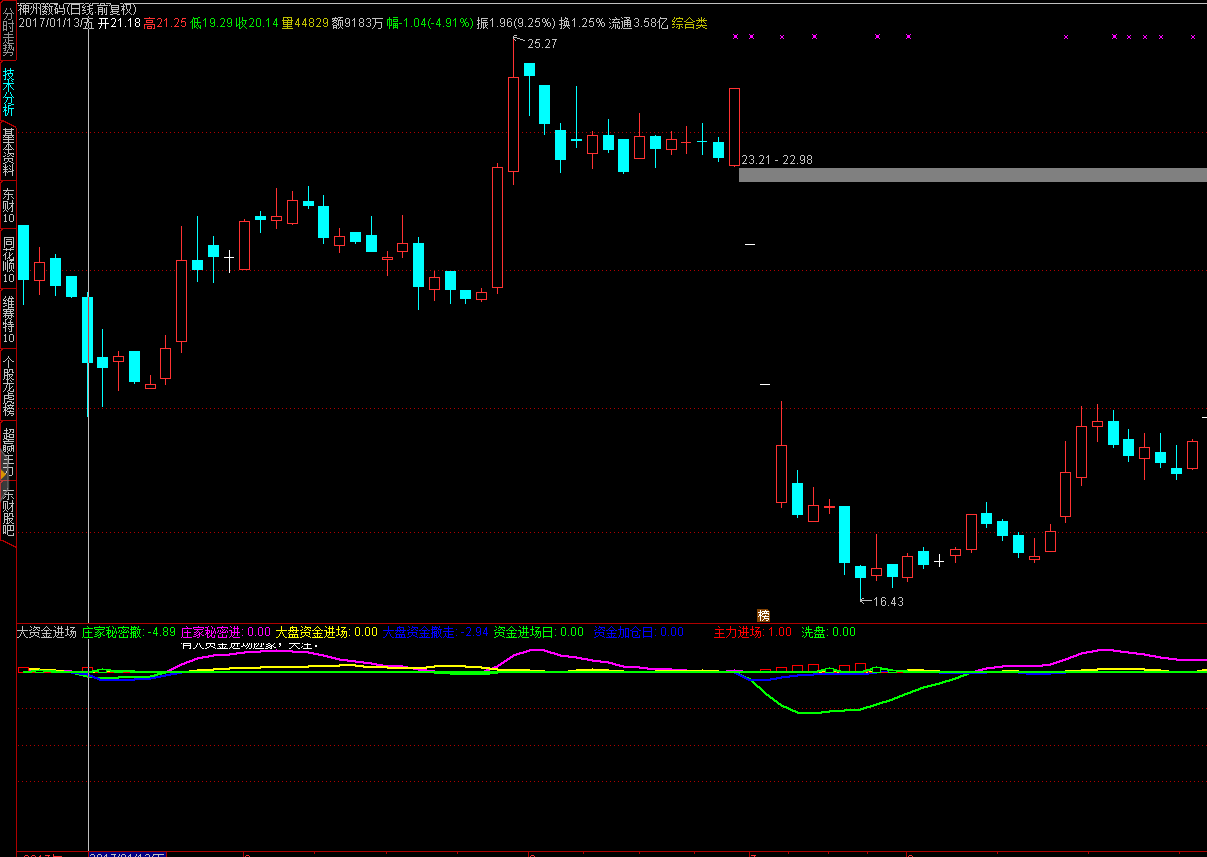This screenshot has height=857, width=1207.
Task: Select the 同花顺10 side tab
Action: 8,260
